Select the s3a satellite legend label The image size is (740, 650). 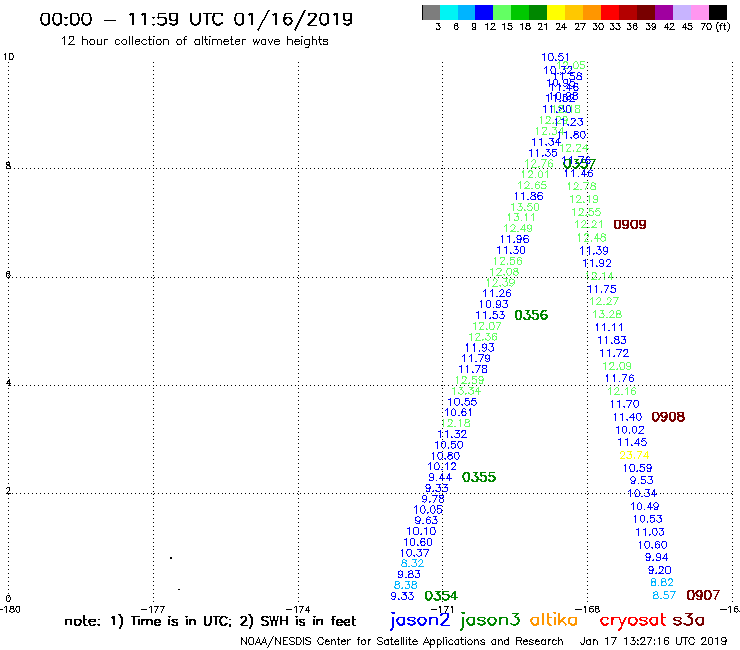pos(688,620)
